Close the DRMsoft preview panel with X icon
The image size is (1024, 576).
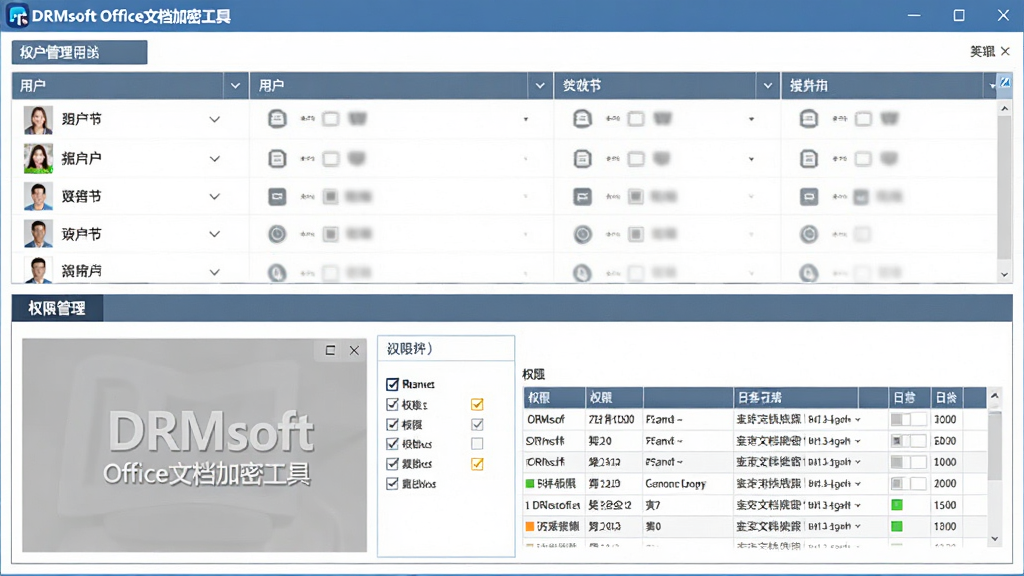(354, 351)
